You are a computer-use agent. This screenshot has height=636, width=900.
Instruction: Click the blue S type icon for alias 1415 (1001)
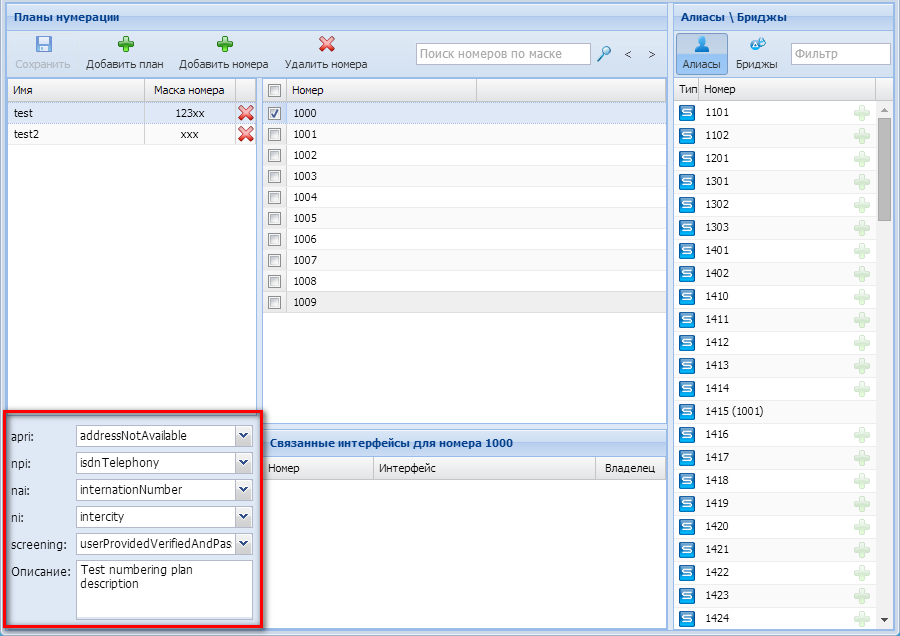(x=687, y=412)
